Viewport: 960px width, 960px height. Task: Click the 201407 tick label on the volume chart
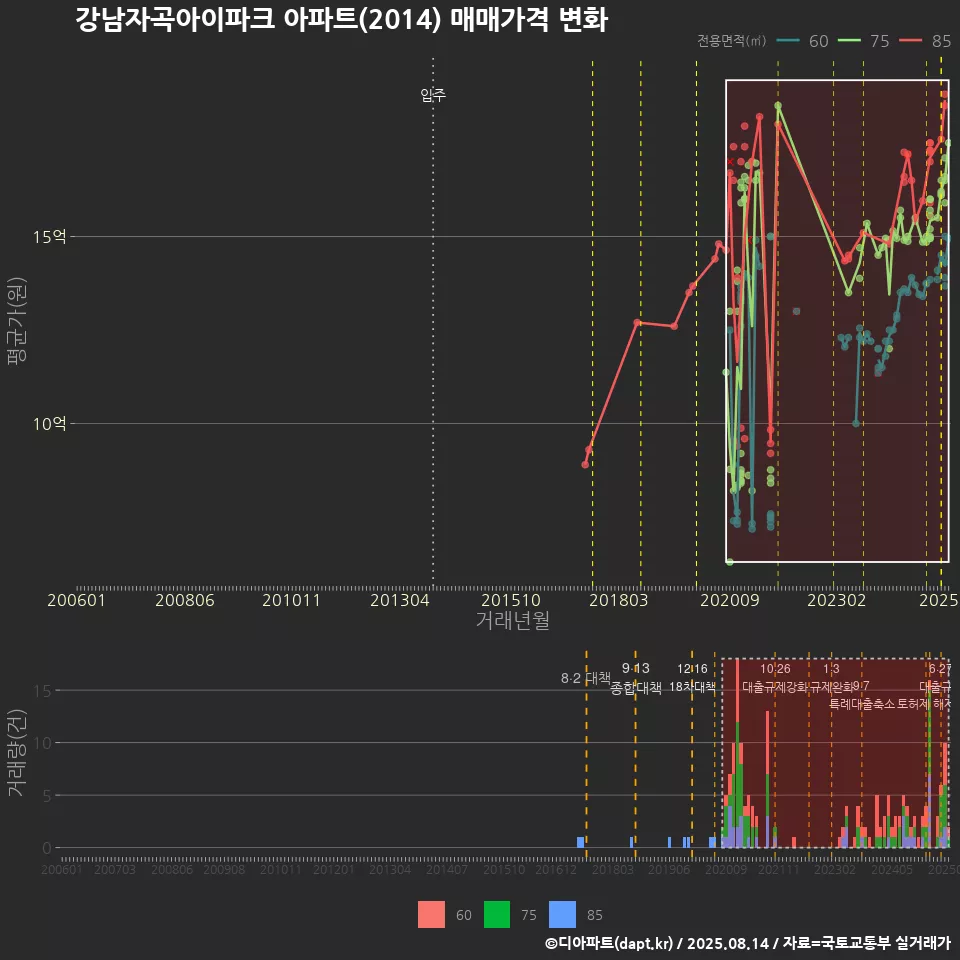[x=447, y=869]
